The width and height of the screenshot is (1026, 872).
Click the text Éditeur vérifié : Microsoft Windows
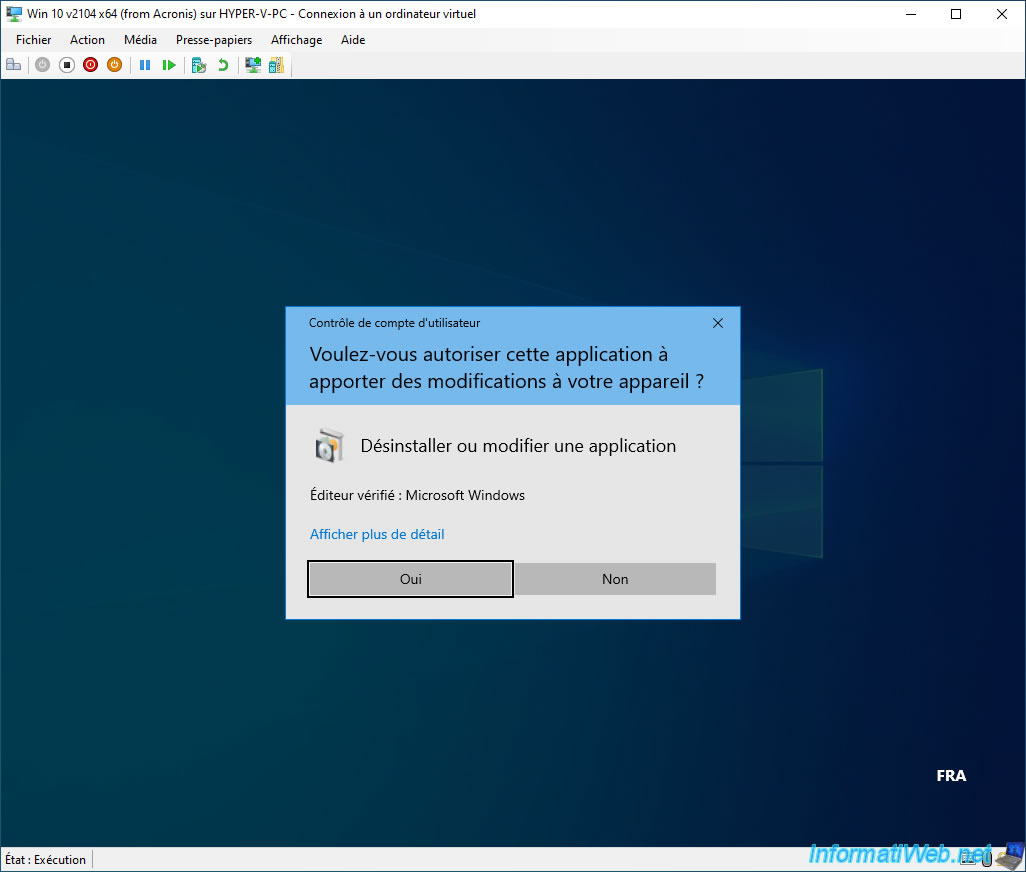pyautogui.click(x=417, y=495)
